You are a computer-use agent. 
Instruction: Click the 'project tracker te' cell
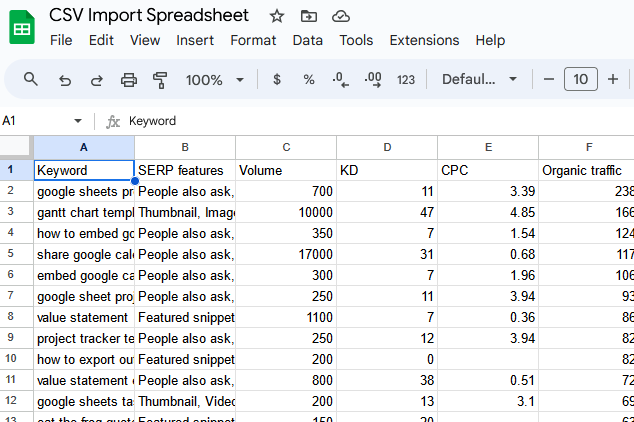[x=84, y=338]
